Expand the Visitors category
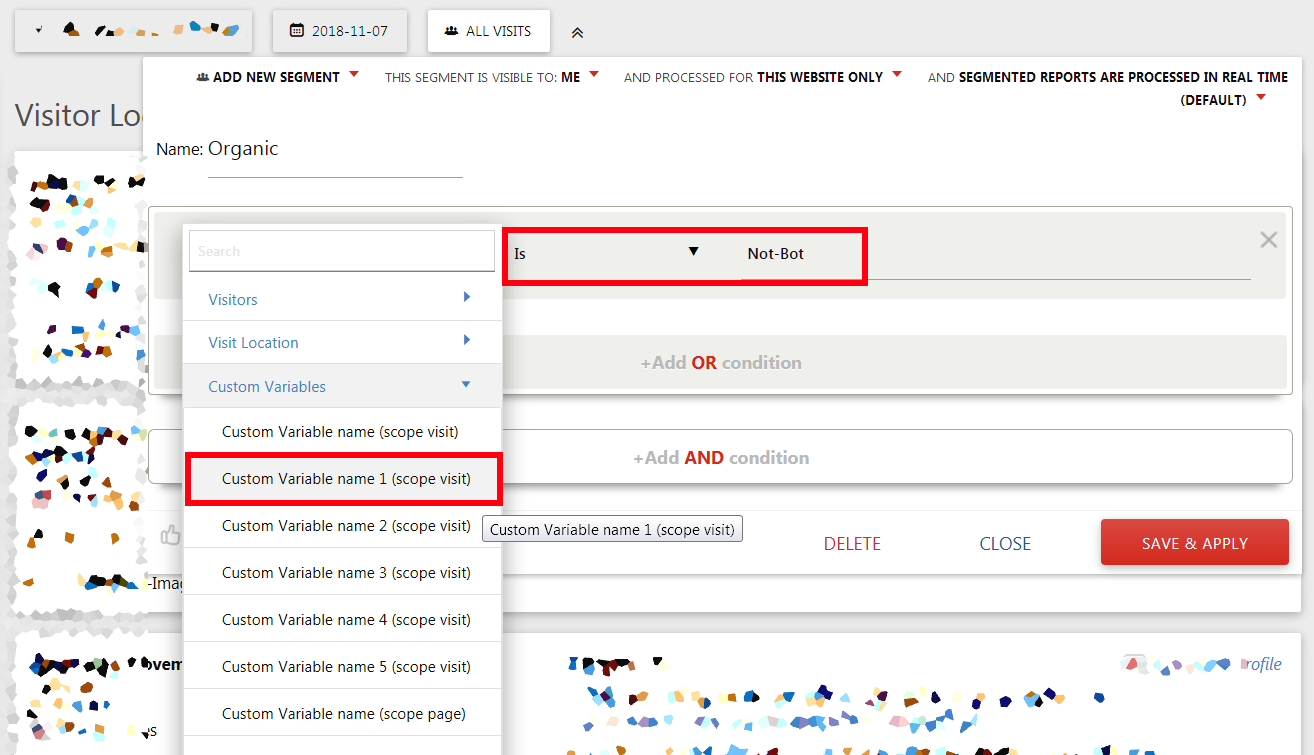Screen dimensions: 1314x755 point(340,299)
